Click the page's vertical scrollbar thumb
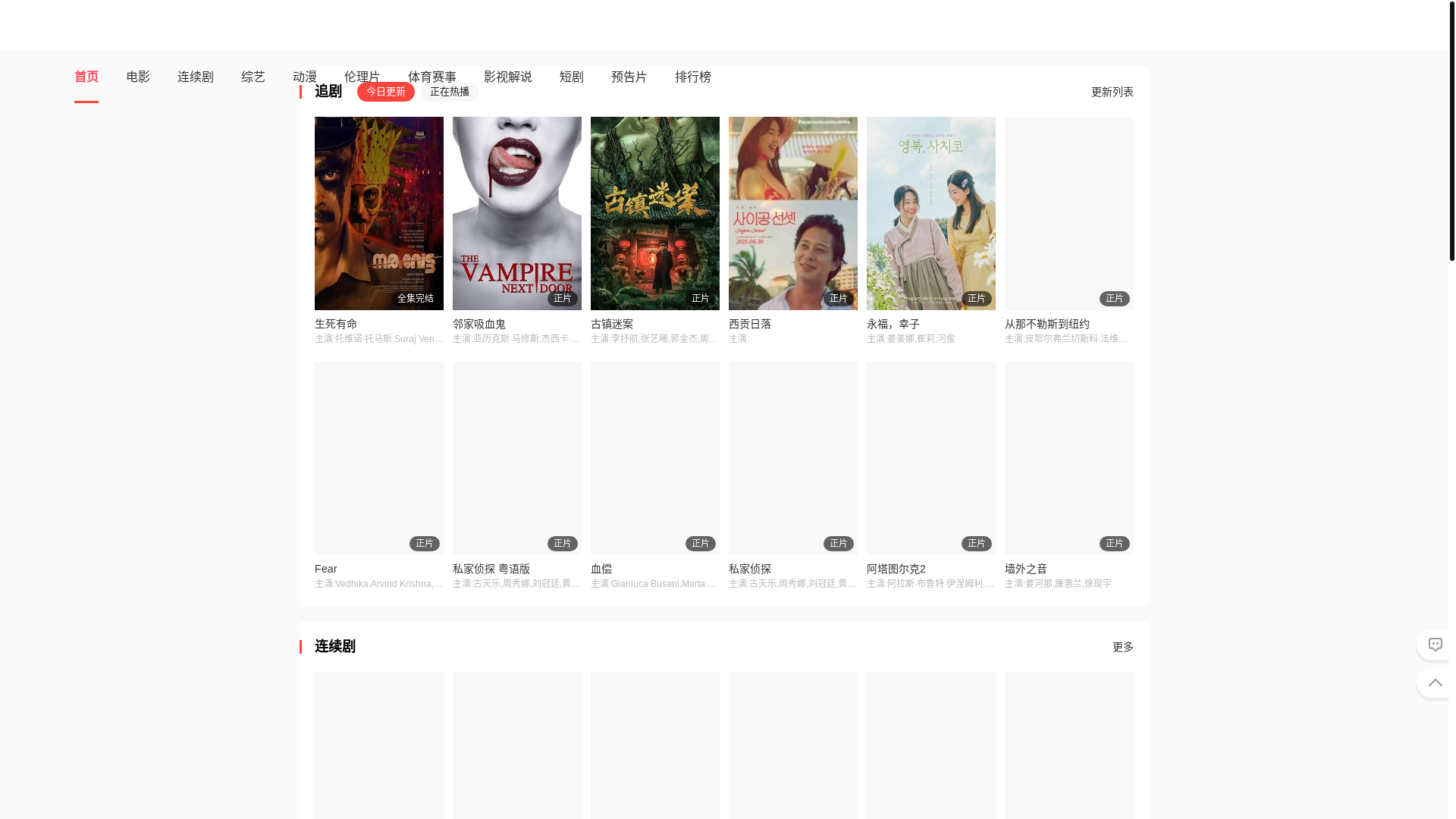The image size is (1456, 819). click(x=1452, y=130)
